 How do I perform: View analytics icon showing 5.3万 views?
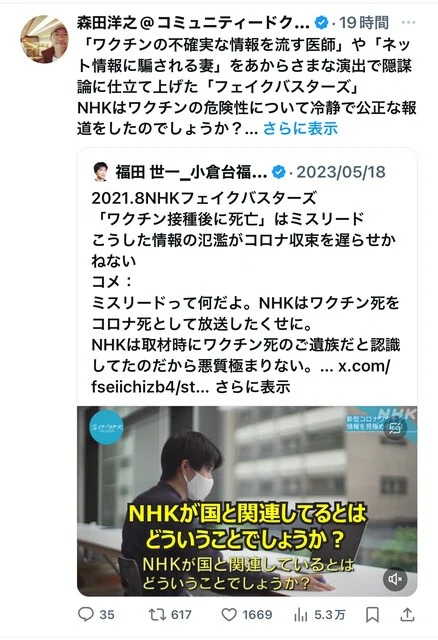[x=300, y=614]
